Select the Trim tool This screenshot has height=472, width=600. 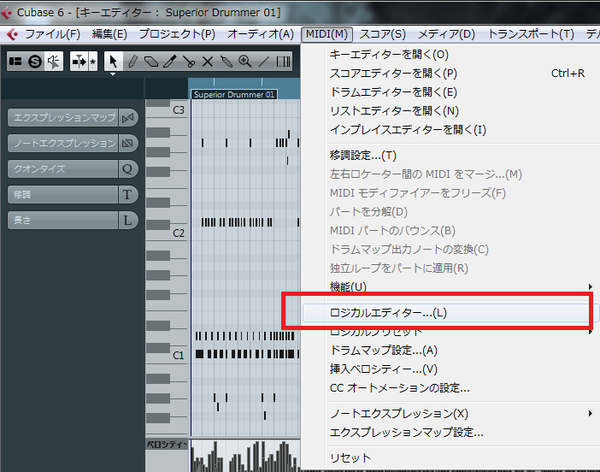coord(170,61)
